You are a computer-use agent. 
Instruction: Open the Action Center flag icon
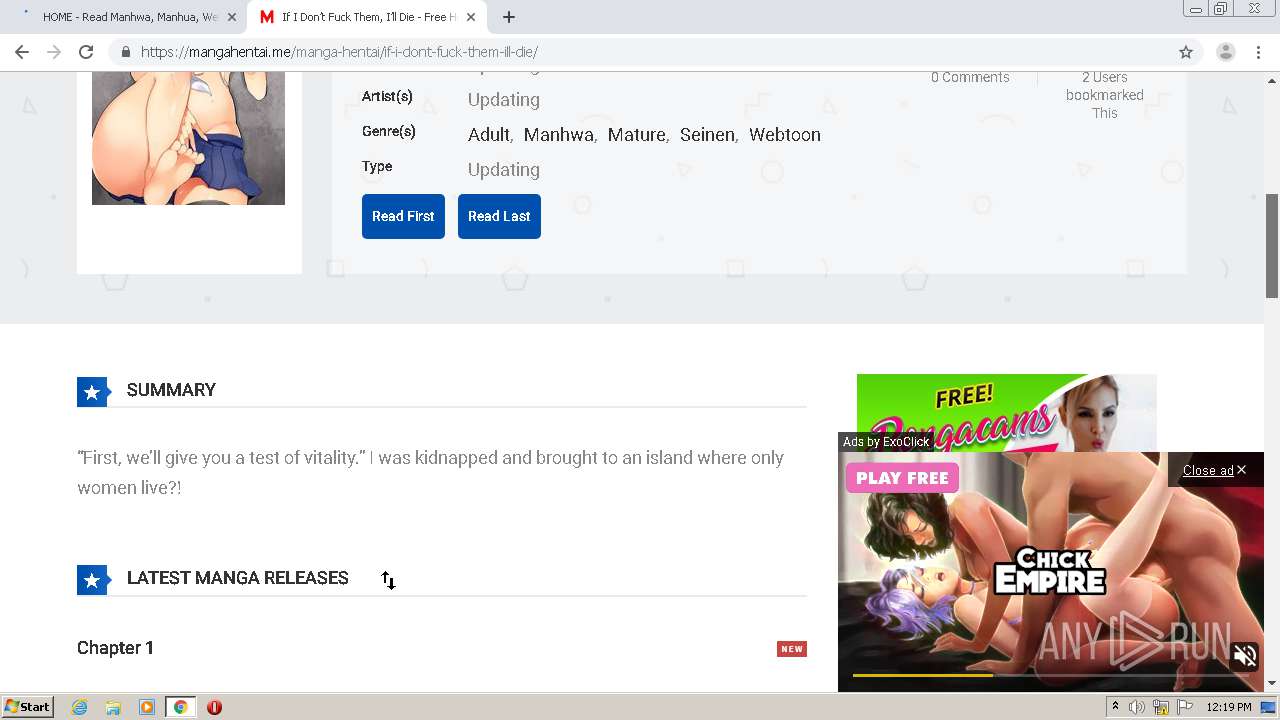(x=1185, y=707)
